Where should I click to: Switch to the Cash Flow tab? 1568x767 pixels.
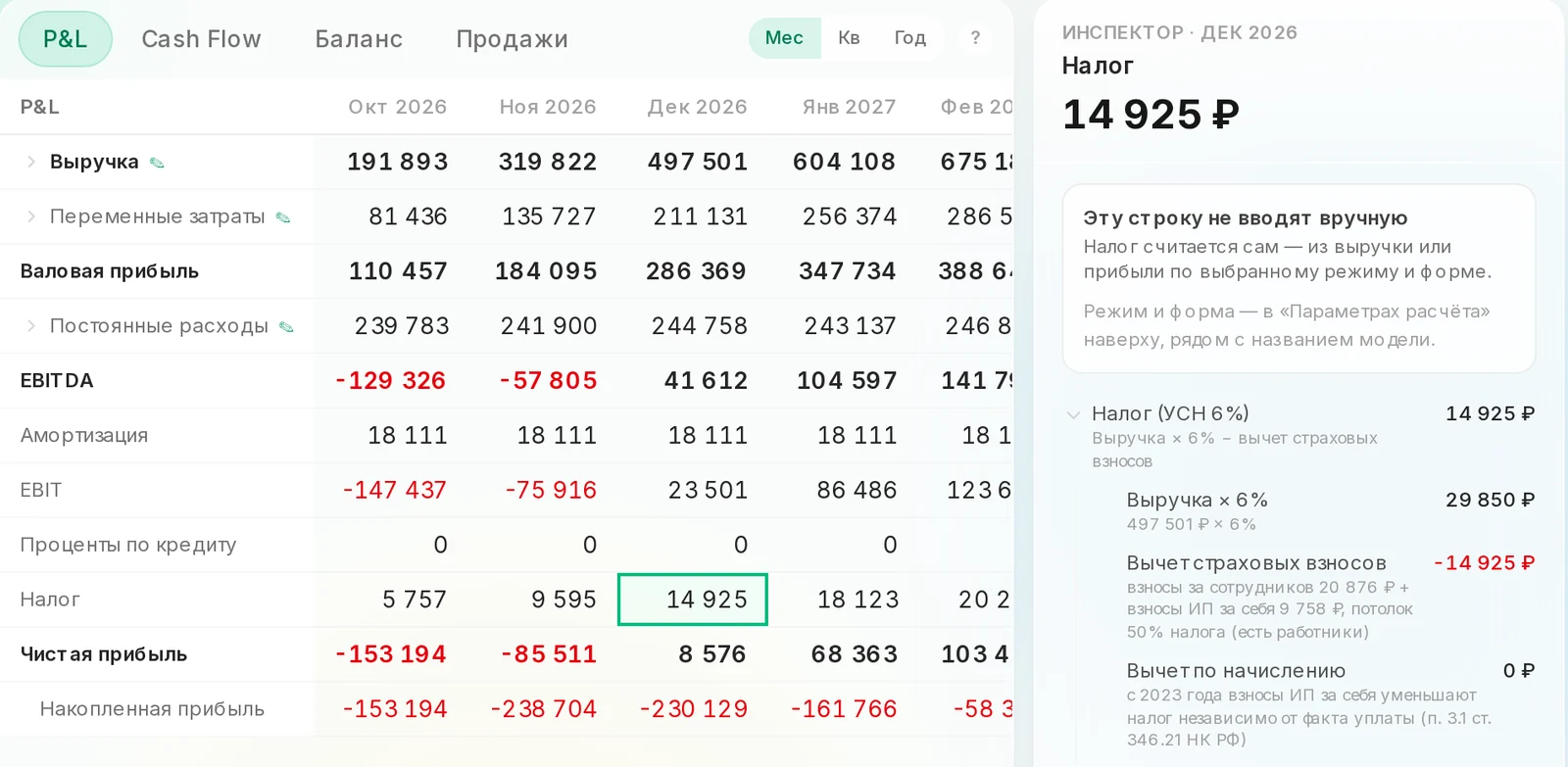[x=201, y=39]
